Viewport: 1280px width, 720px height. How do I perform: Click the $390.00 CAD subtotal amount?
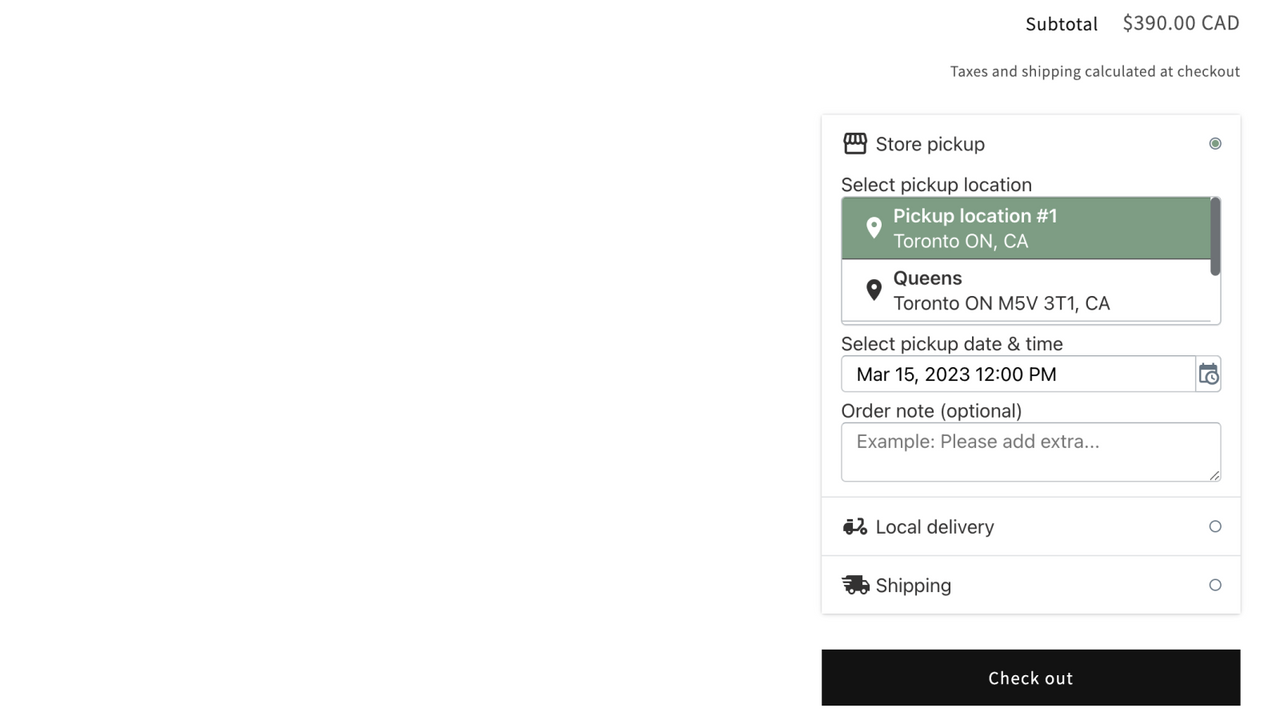pyautogui.click(x=1181, y=23)
